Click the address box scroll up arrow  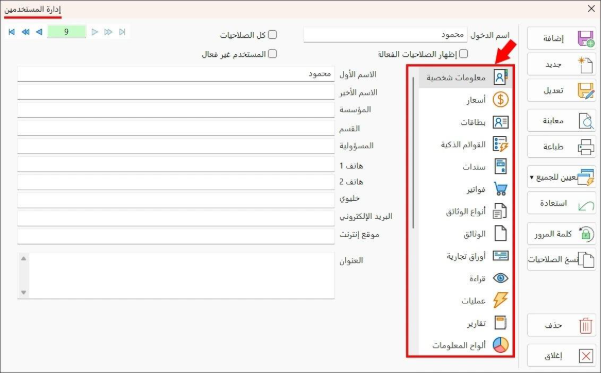pos(23,258)
